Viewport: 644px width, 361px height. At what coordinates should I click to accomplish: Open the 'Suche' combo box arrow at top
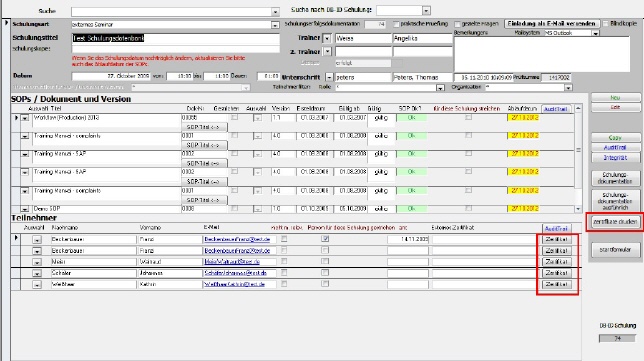coord(275,11)
